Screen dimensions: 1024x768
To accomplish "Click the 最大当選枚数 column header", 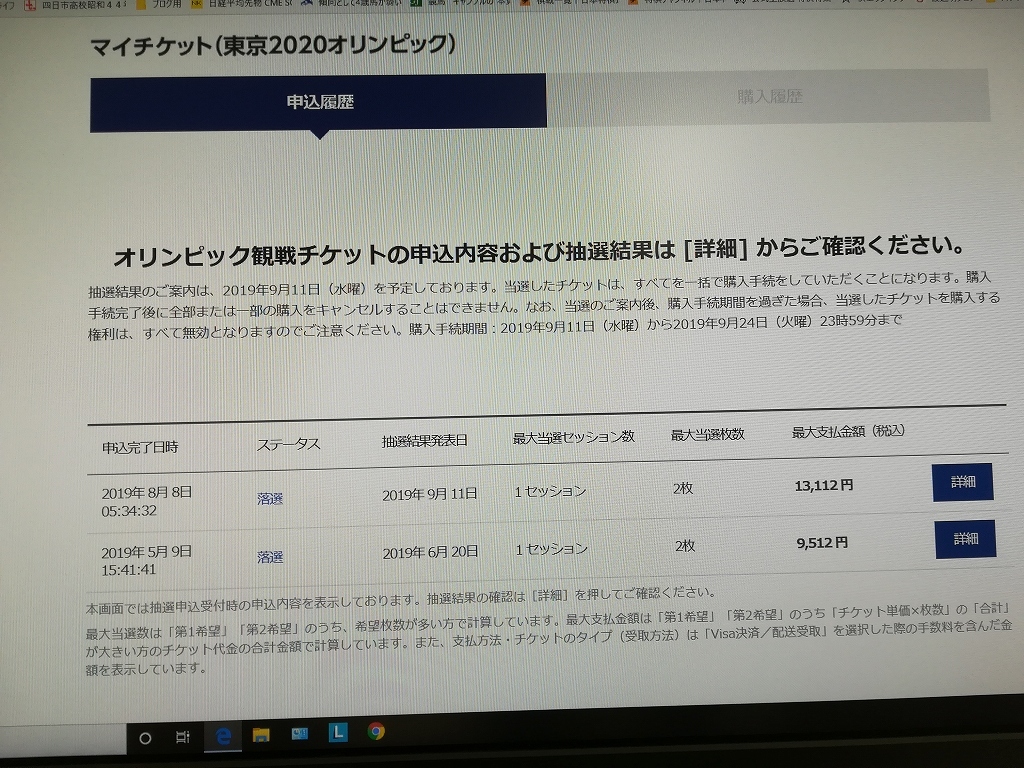I will pyautogui.click(x=707, y=434).
